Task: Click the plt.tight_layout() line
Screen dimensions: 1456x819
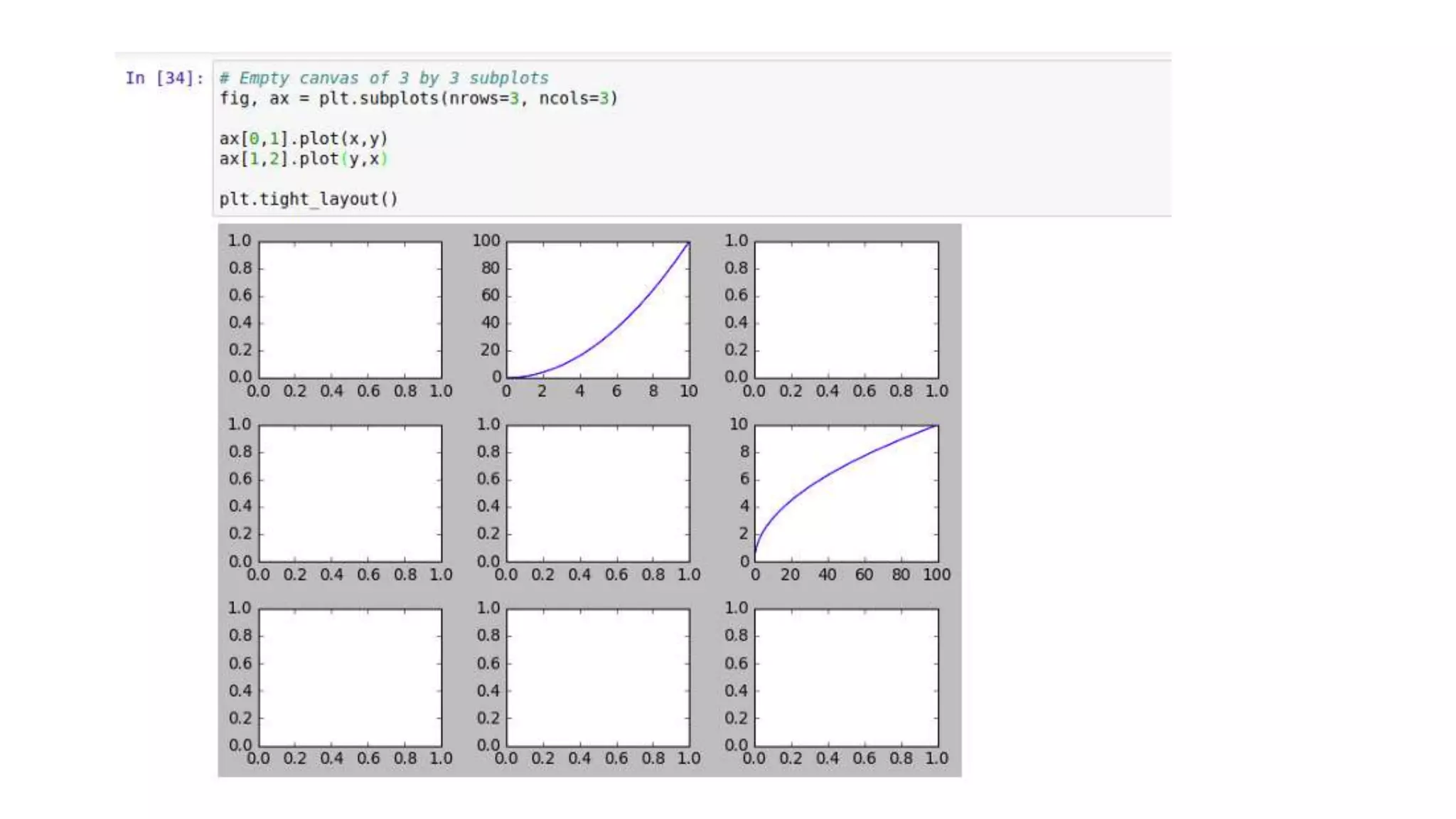Action: (x=308, y=199)
